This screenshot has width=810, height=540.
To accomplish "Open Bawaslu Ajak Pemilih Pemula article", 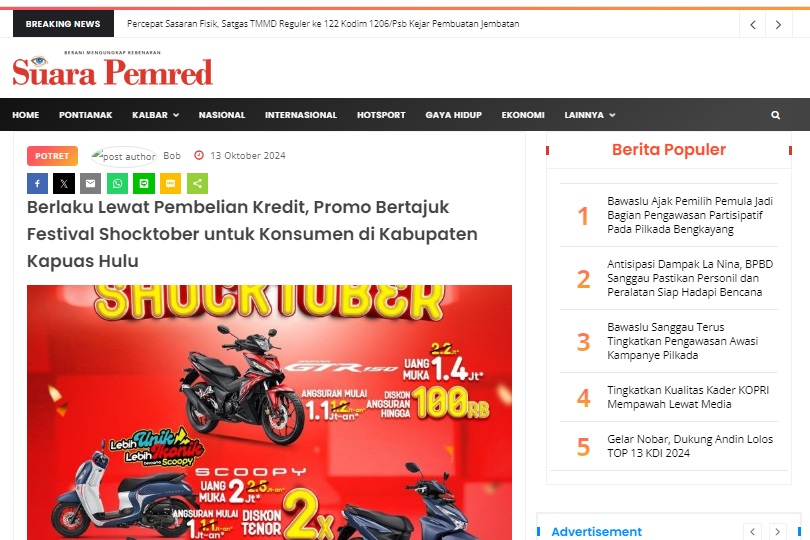I will [690, 215].
